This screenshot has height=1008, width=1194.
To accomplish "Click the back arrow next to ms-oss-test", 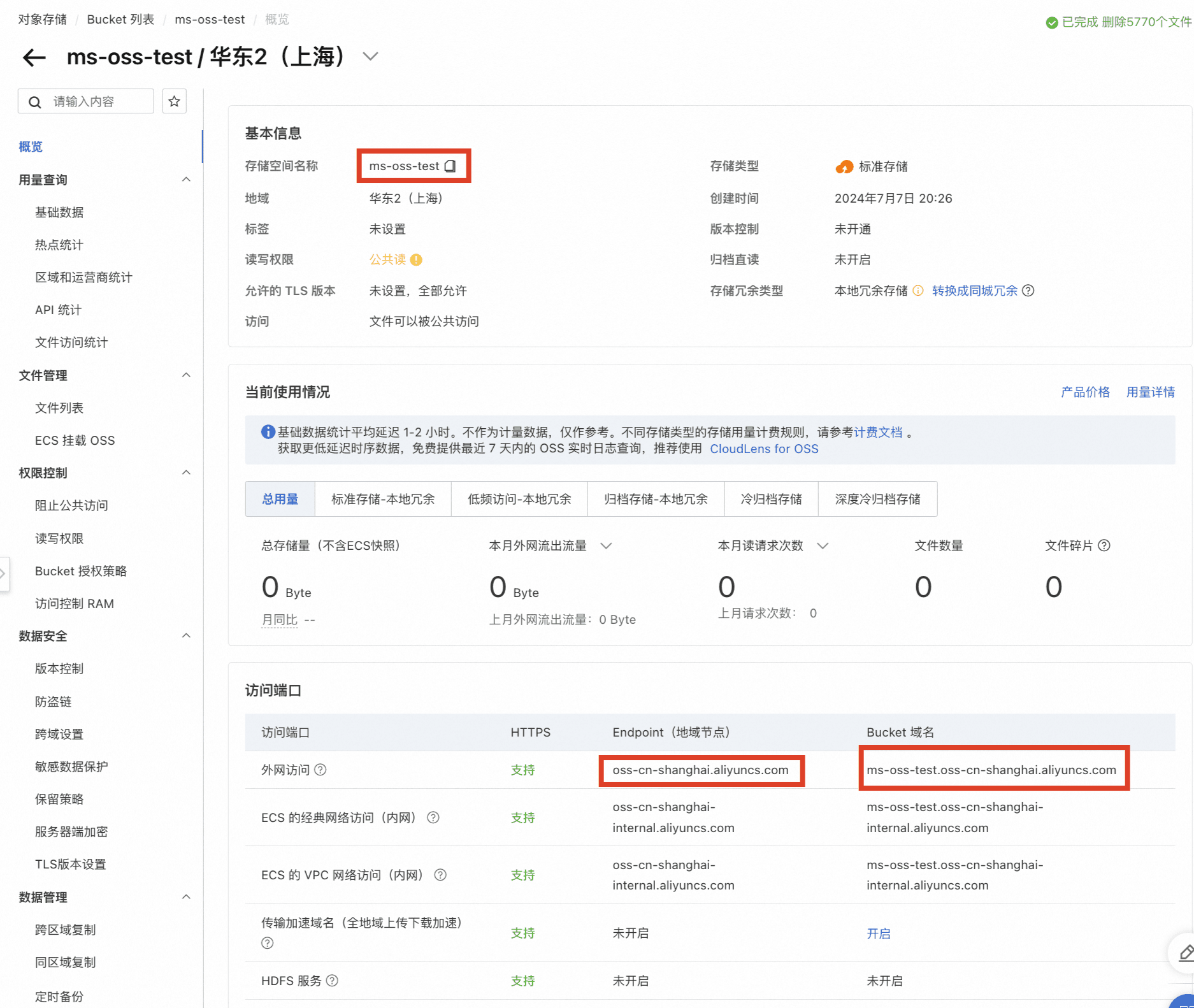I will click(x=34, y=57).
